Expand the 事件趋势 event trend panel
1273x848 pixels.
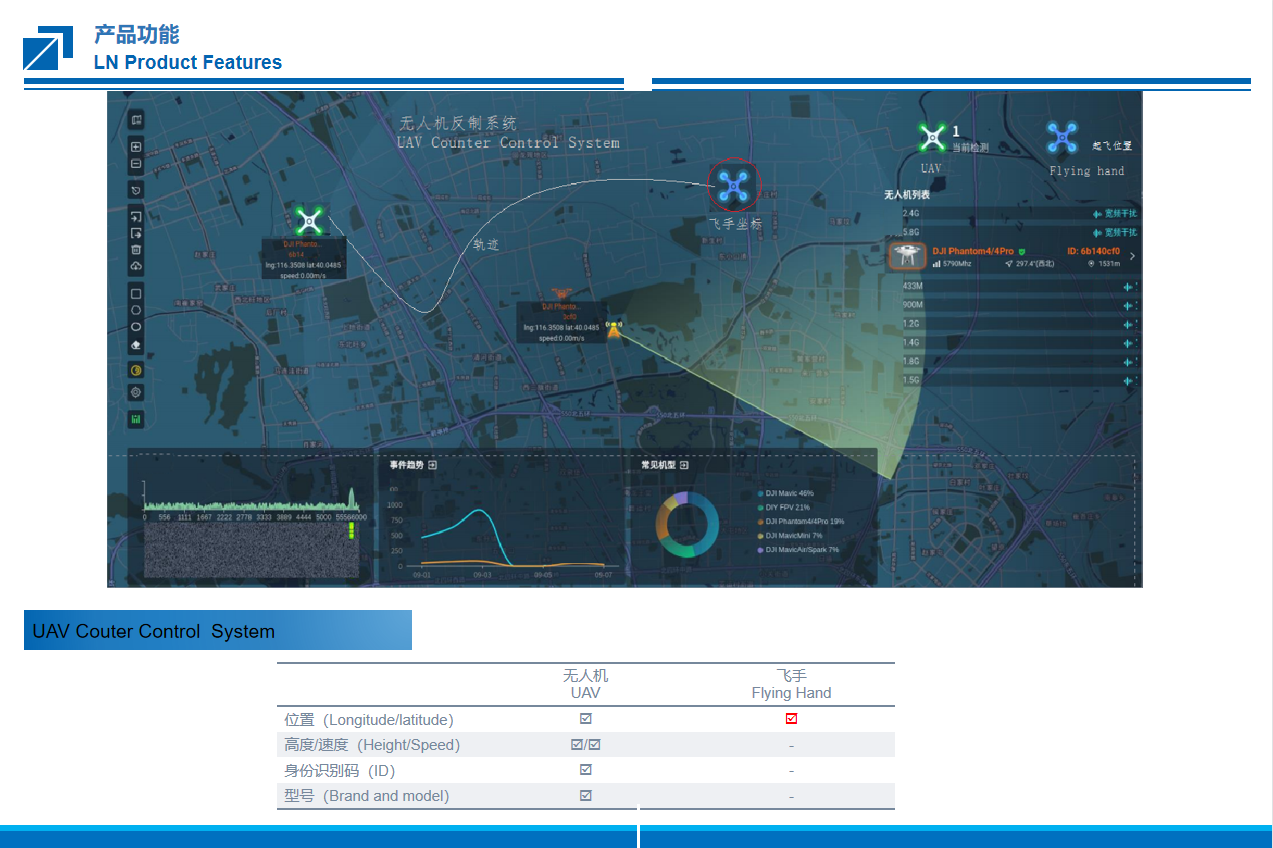(432, 465)
